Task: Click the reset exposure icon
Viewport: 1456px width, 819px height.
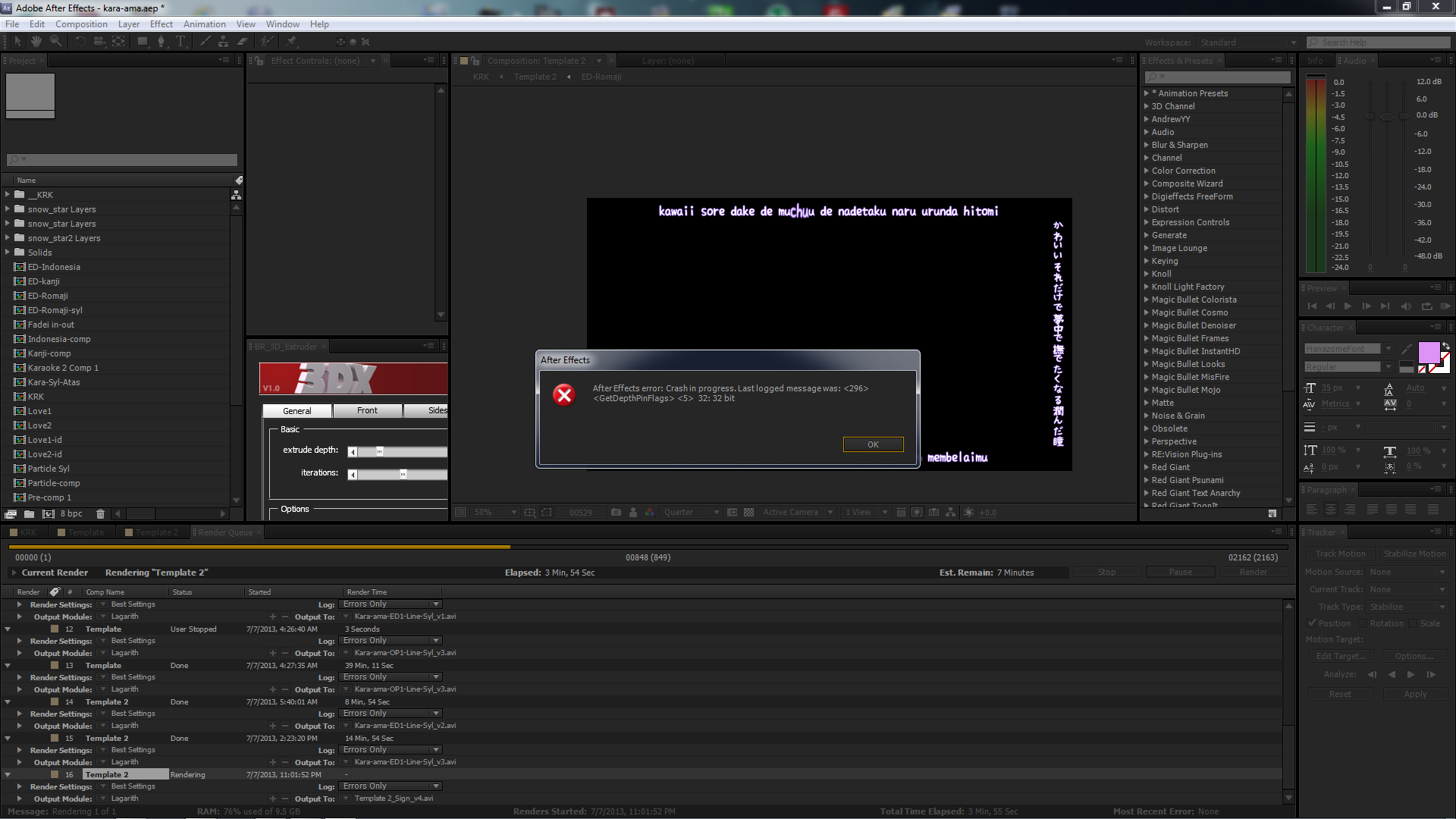Action: click(968, 513)
